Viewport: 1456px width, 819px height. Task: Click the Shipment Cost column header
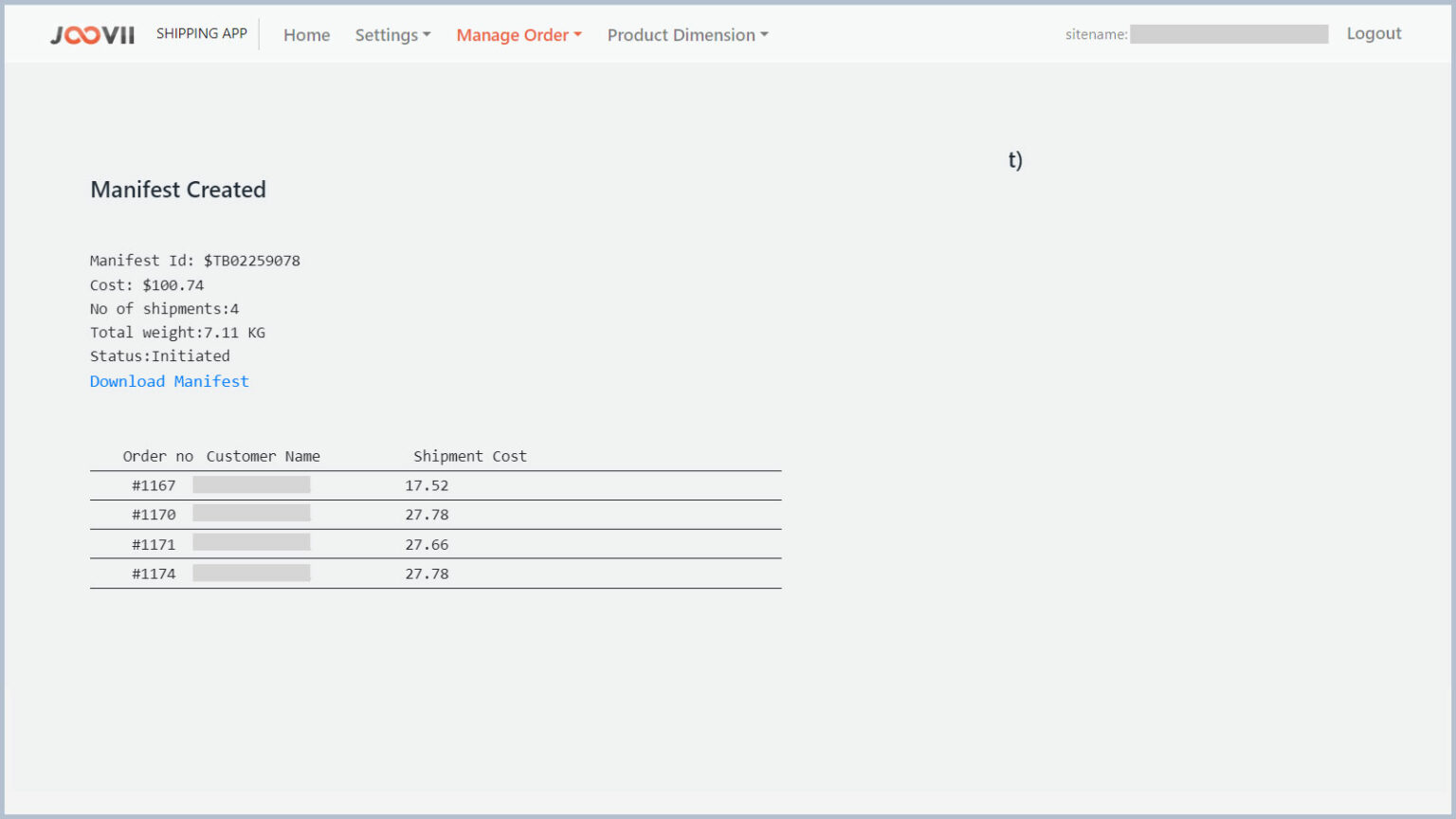[x=469, y=456]
